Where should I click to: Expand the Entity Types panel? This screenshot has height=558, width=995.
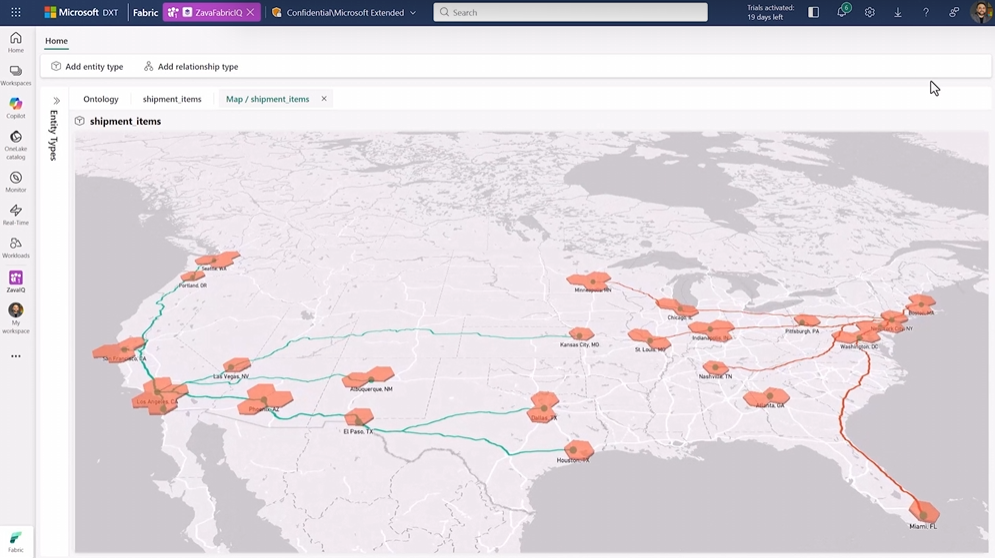click(x=56, y=101)
